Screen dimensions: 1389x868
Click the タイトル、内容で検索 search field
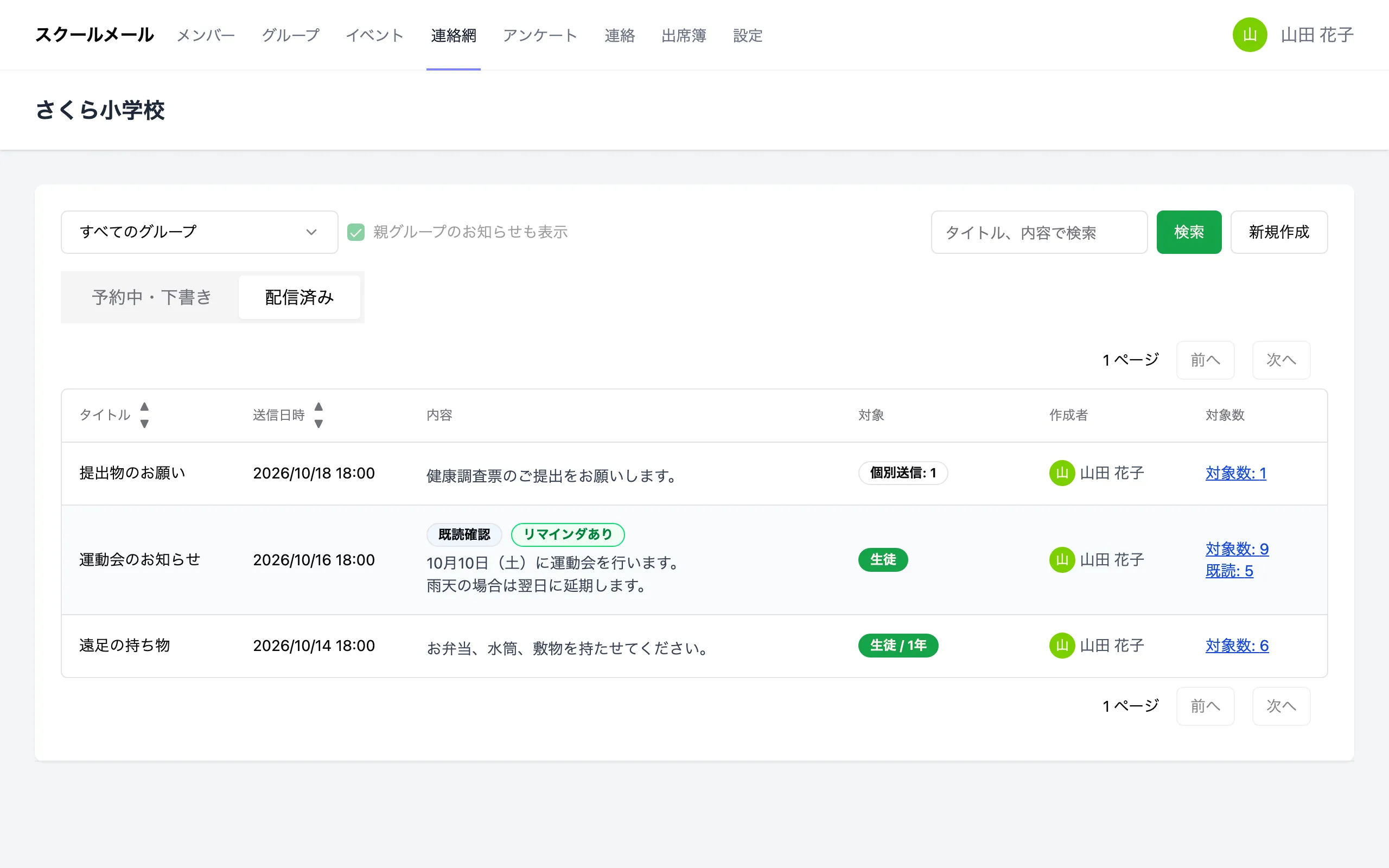pyautogui.click(x=1039, y=232)
